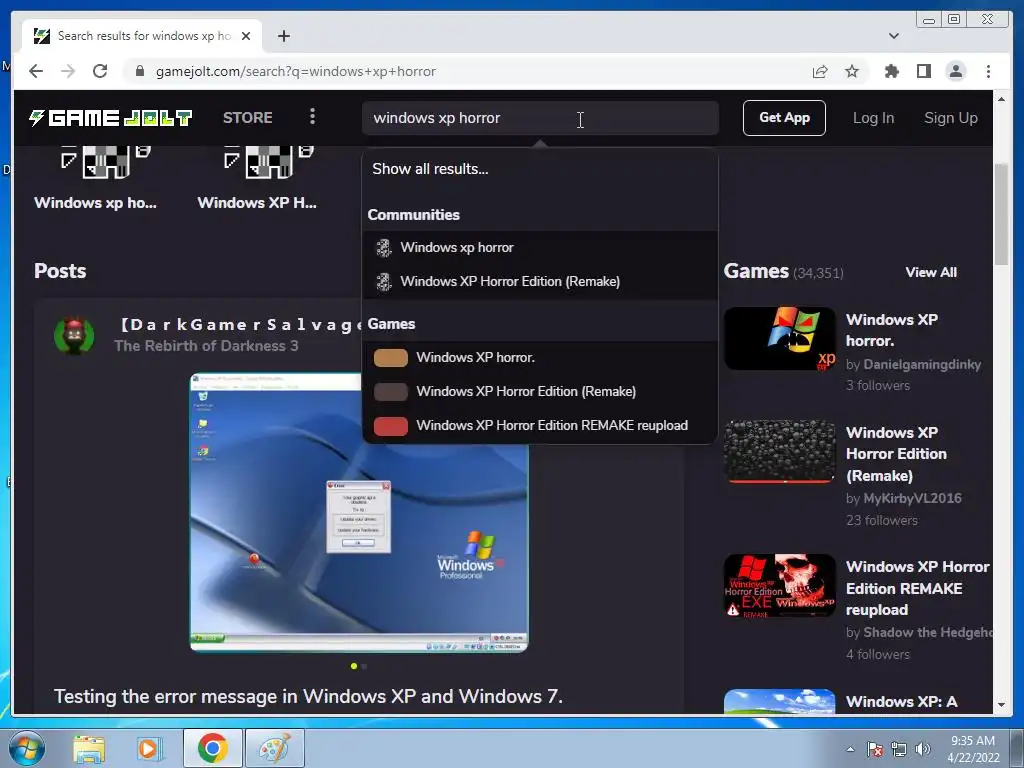
Task: Click View All next to Games
Action: pos(931,272)
